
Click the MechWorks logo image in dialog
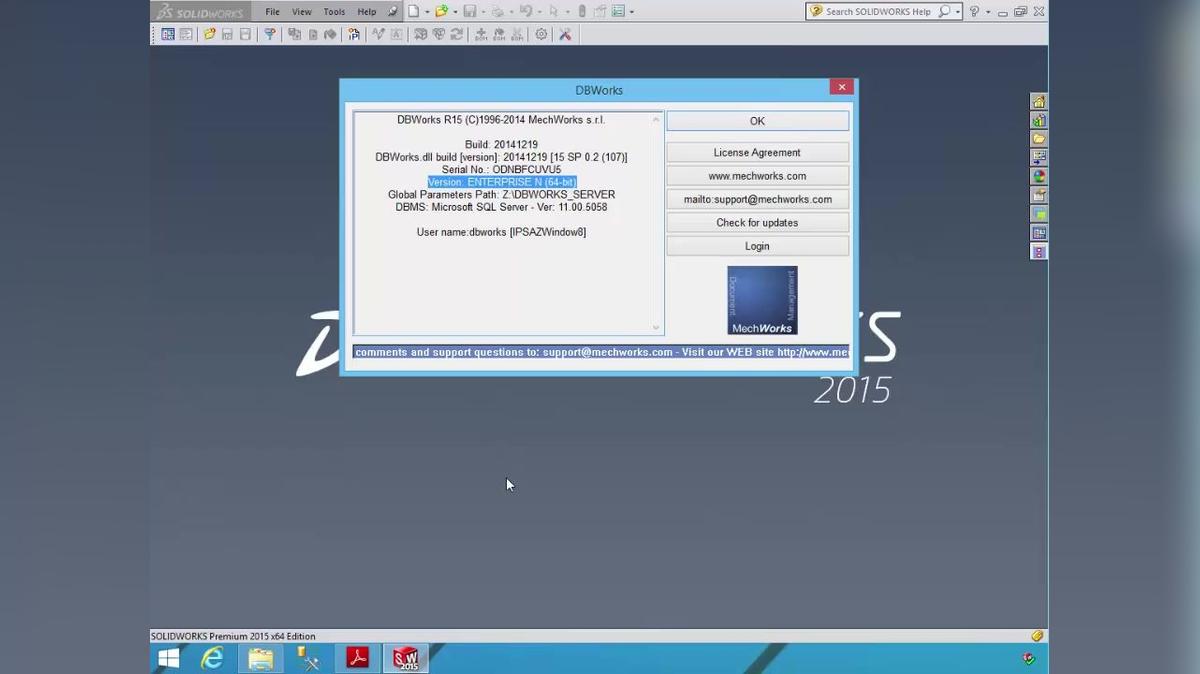click(x=762, y=300)
